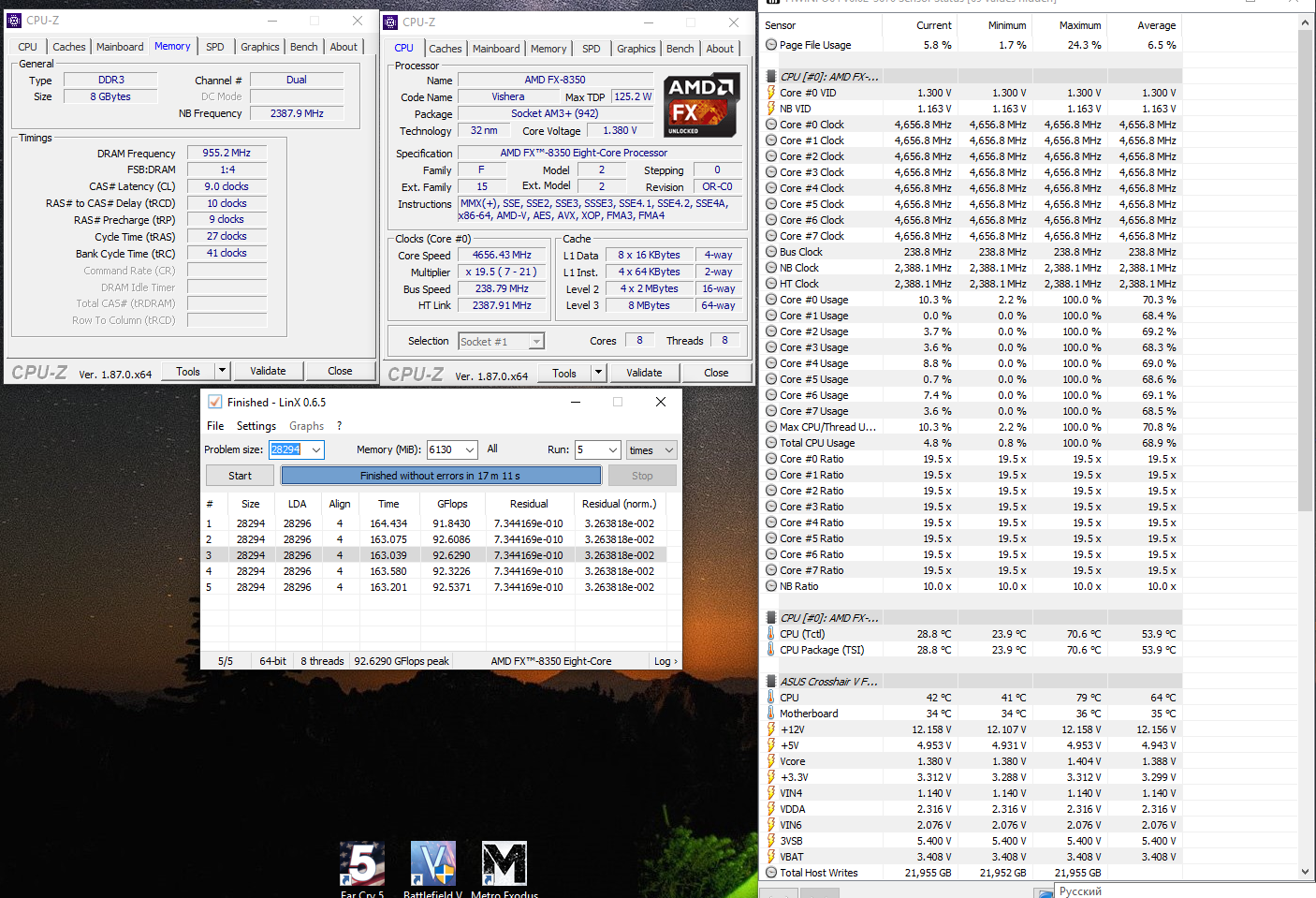Open the Metro Exodus desktop shortcut

[x=504, y=863]
